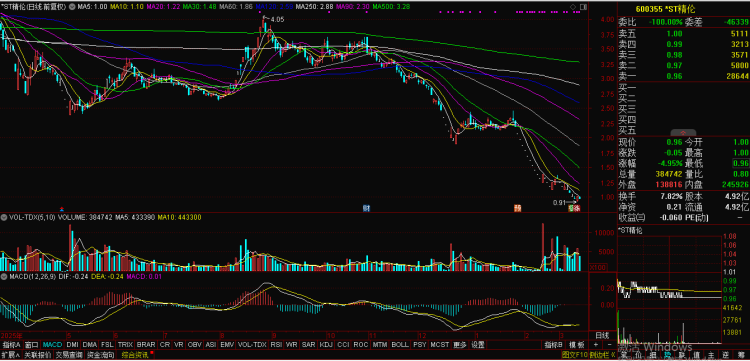Viewport: 750px width, 361px height.
Task: Click the MA500: 3.28 label
Action: click(391, 7)
